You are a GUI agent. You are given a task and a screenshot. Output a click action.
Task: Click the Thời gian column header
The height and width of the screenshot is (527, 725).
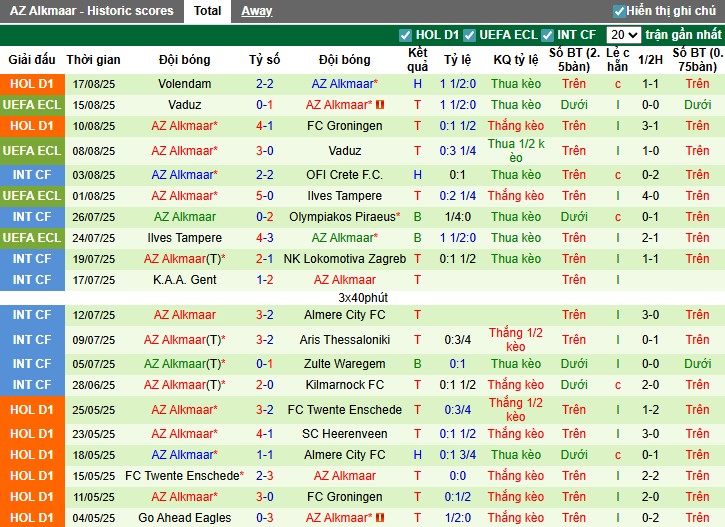[x=93, y=60]
